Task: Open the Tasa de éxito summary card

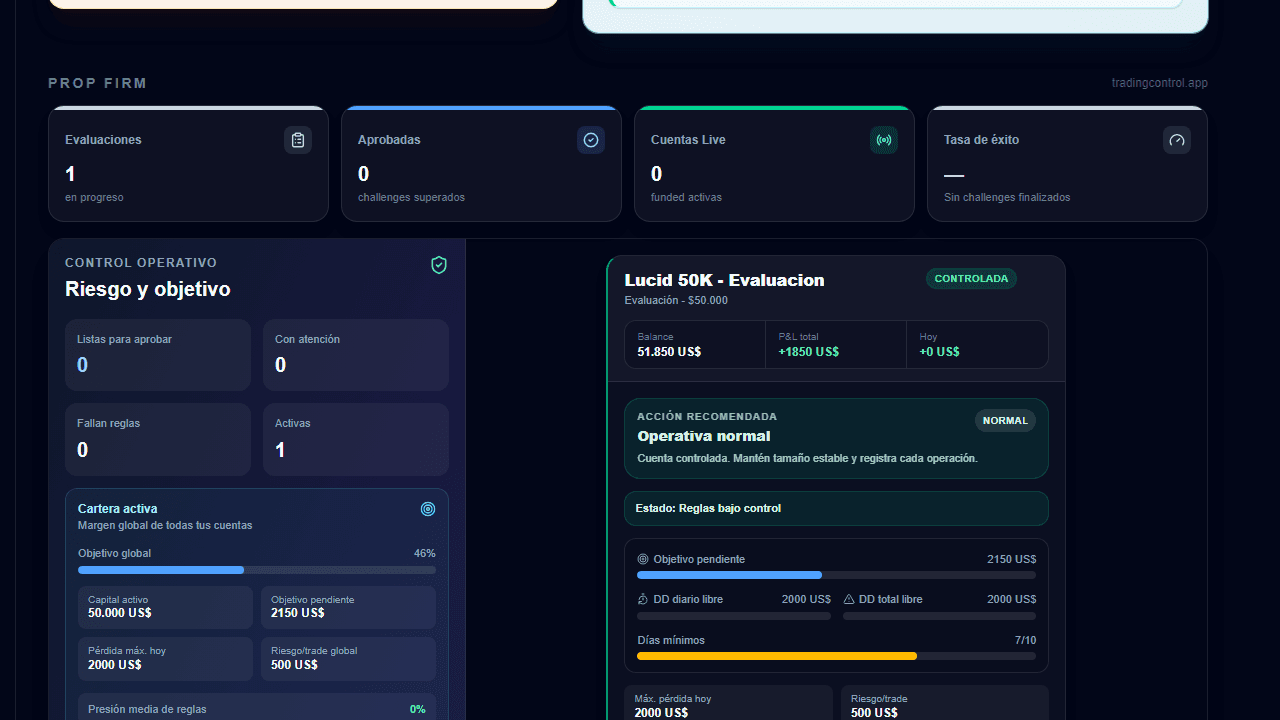Action: tap(1067, 164)
